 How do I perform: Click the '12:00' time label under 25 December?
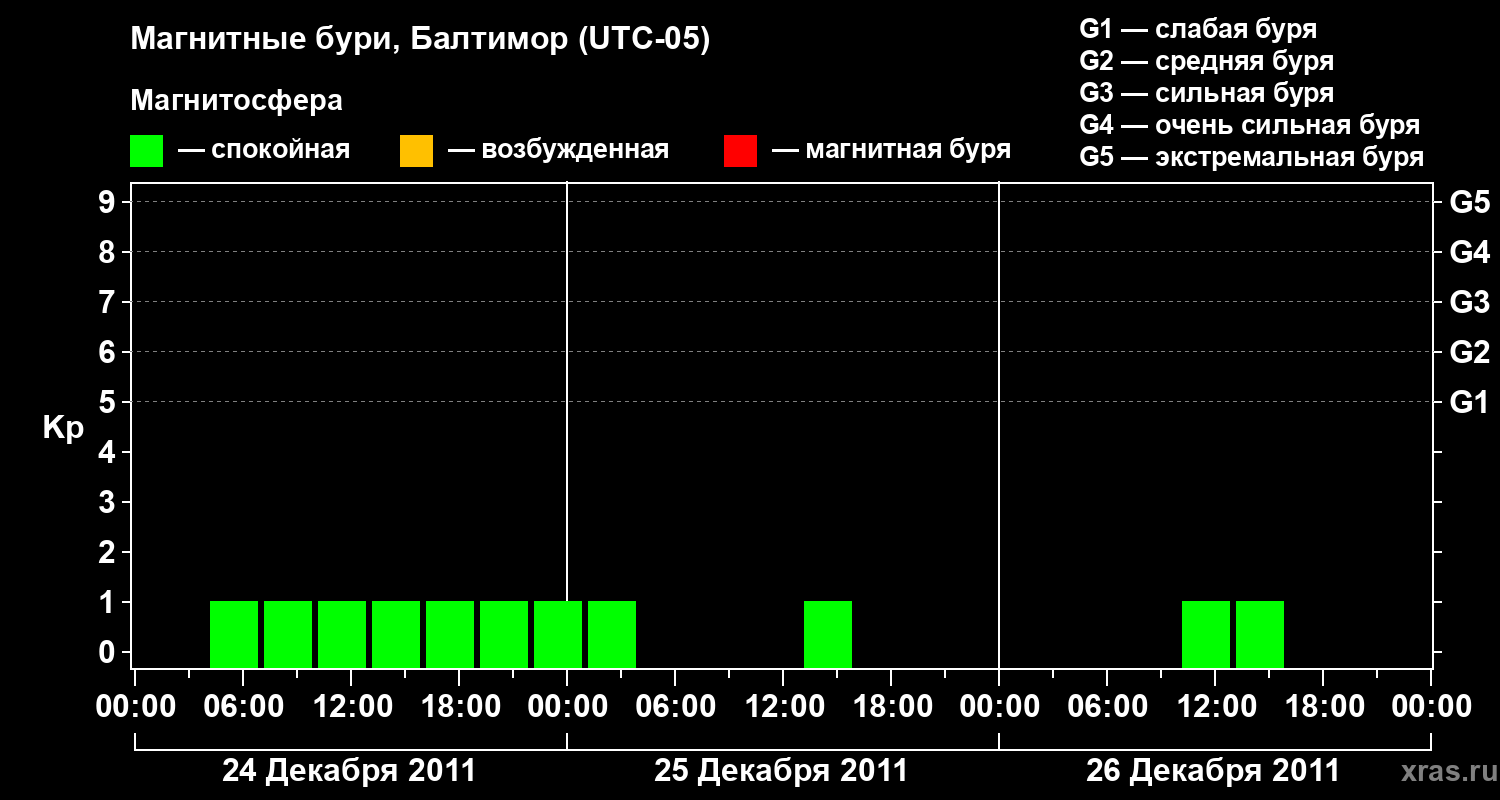pos(783,707)
